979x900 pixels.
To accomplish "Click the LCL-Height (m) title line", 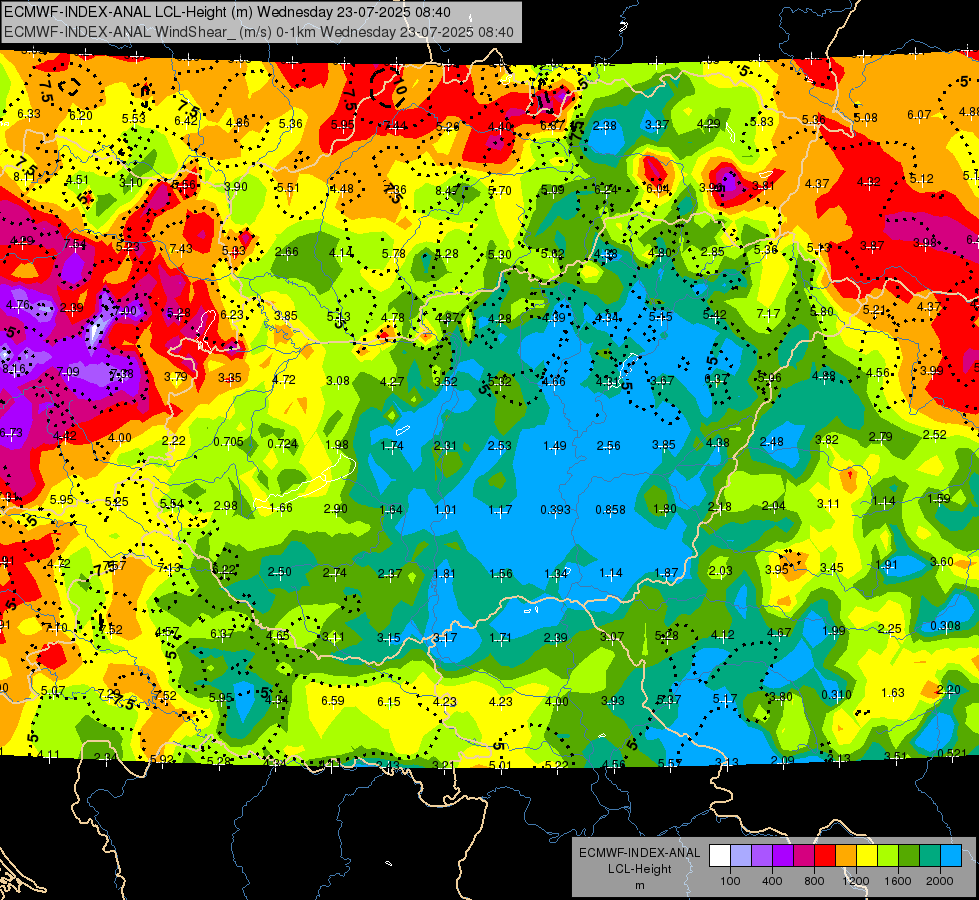I will coord(227,12).
